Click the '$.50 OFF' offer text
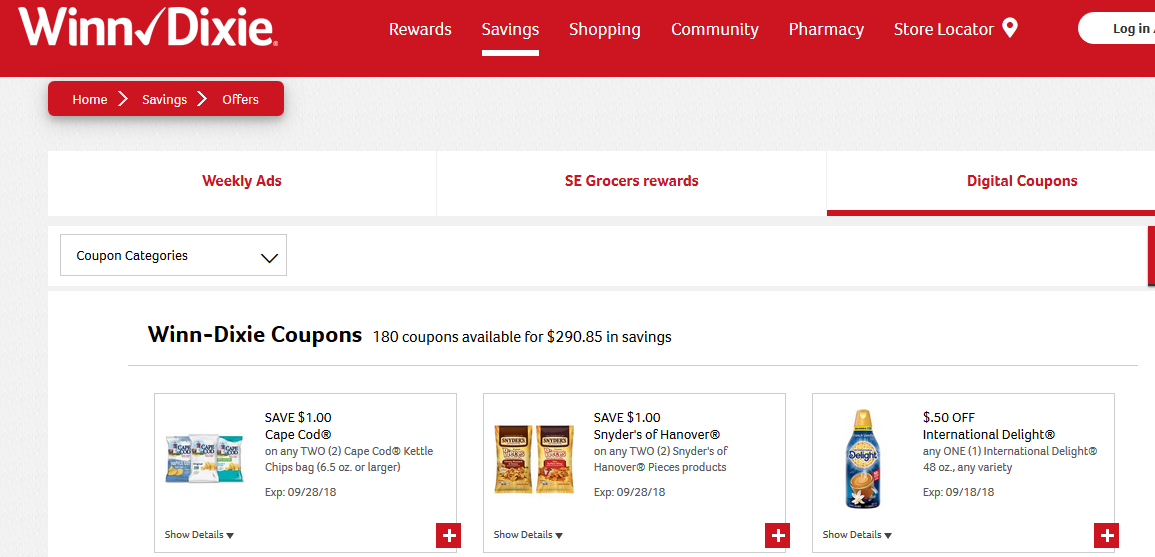This screenshot has width=1155, height=557. point(949,418)
